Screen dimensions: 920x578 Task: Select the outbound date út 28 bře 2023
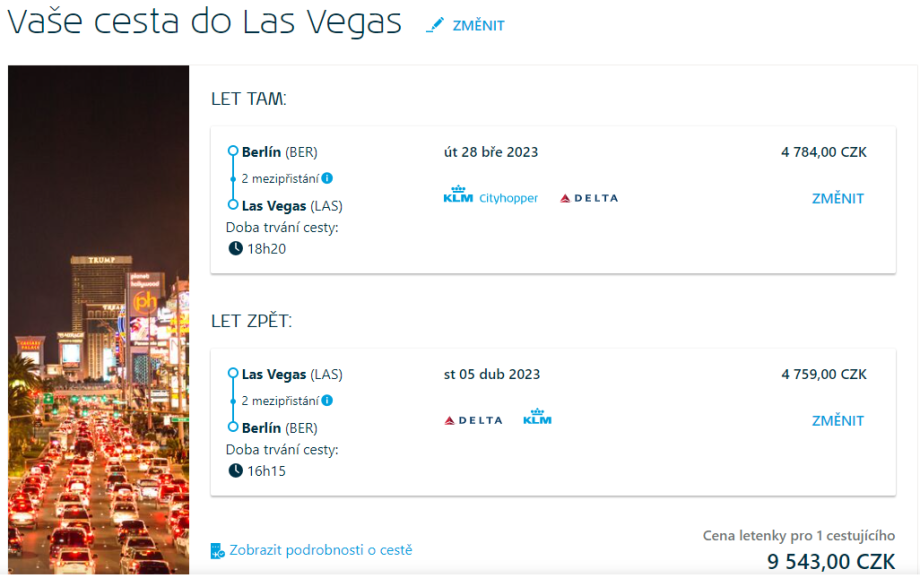tap(491, 152)
